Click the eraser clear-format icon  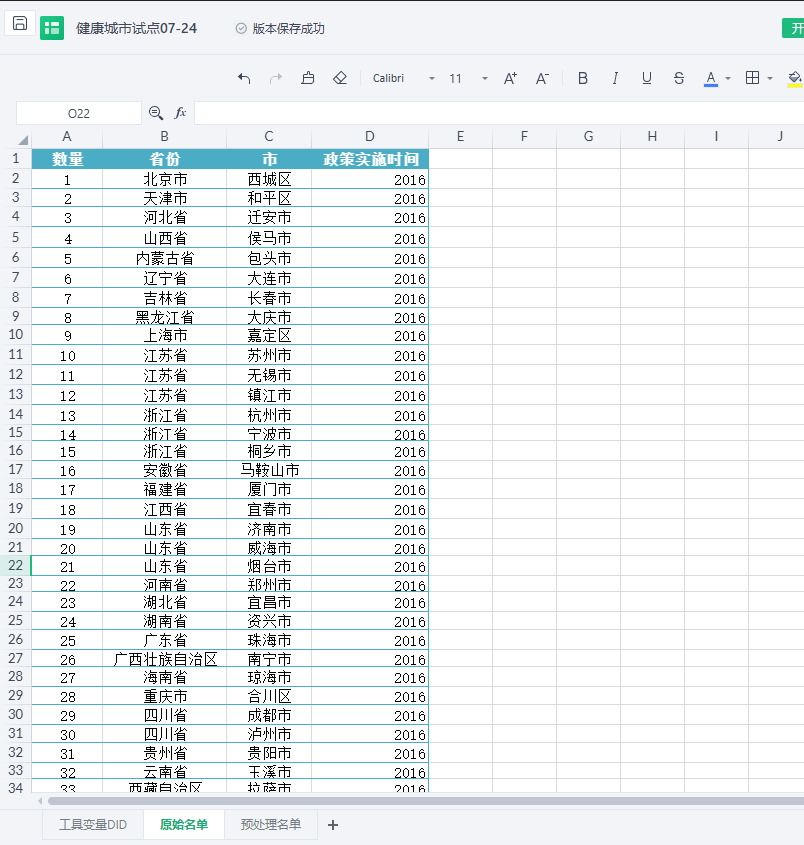pos(339,79)
